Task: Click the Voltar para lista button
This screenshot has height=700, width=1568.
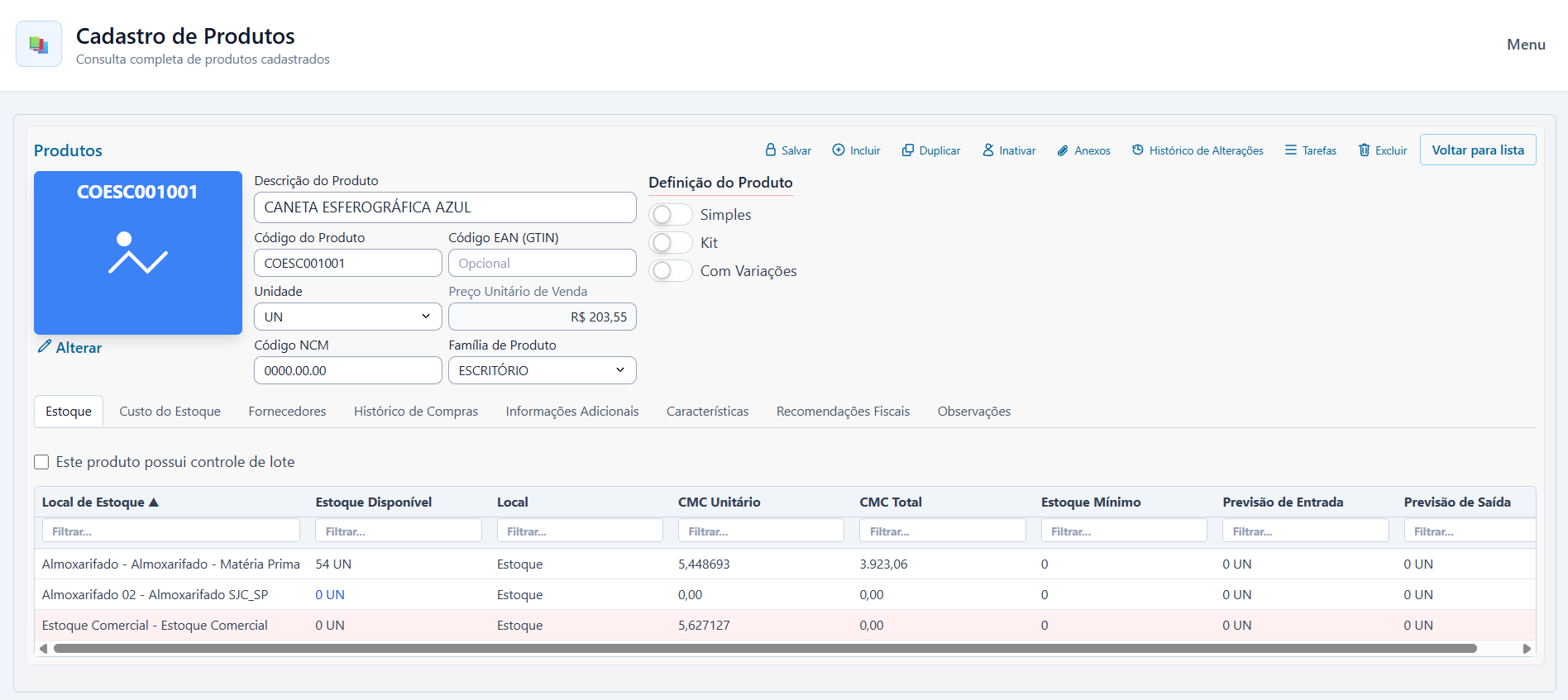Action: pyautogui.click(x=1478, y=150)
